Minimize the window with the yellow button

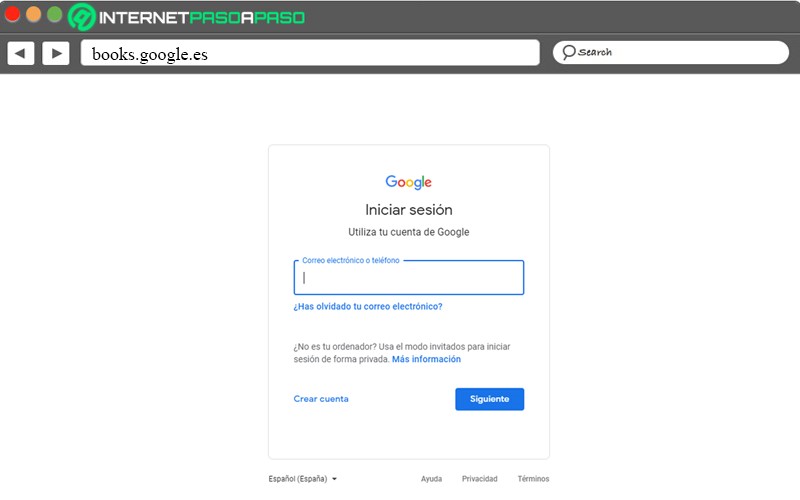pyautogui.click(x=33, y=15)
